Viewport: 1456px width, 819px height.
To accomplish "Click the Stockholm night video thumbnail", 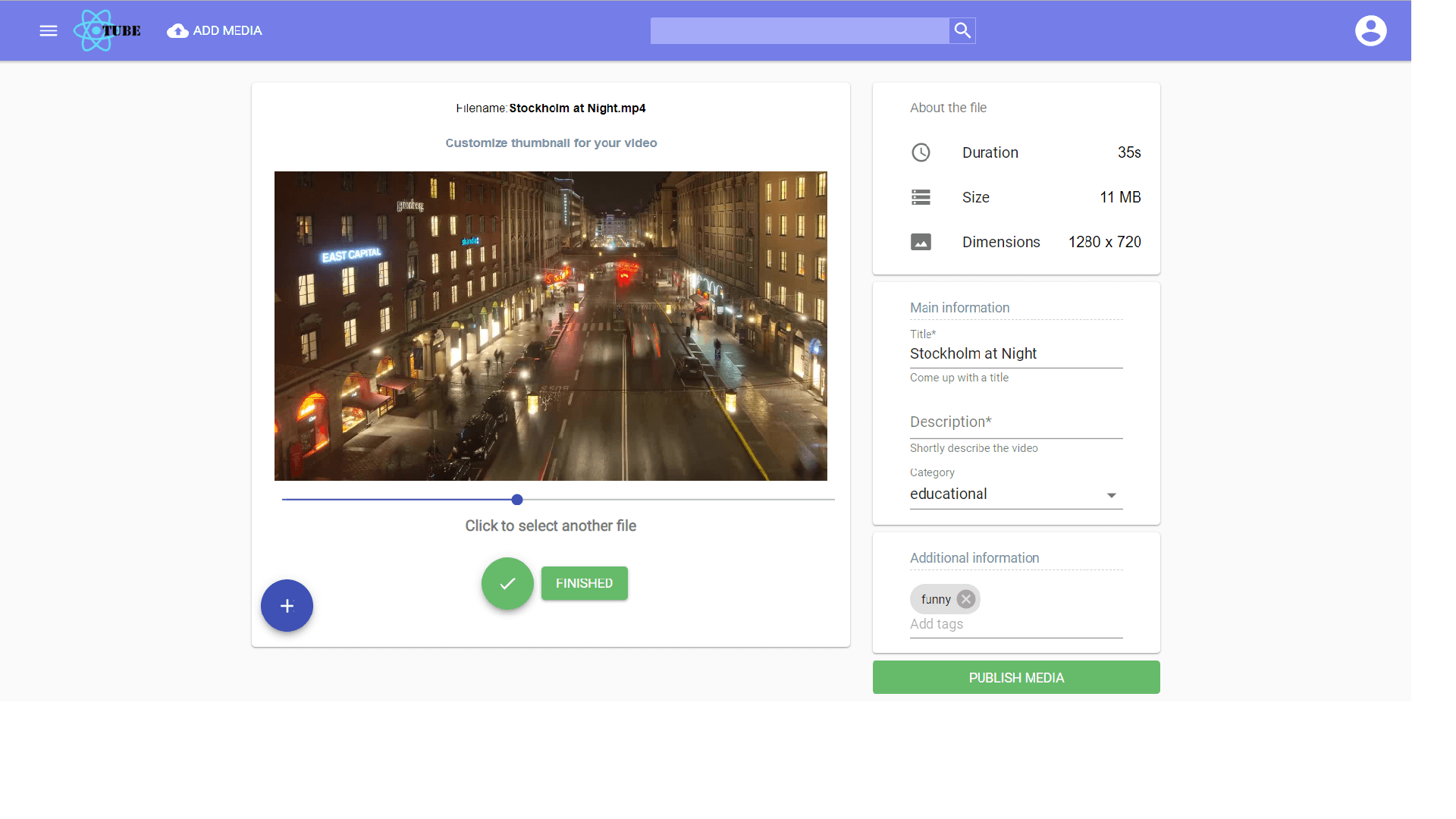I will [x=551, y=326].
